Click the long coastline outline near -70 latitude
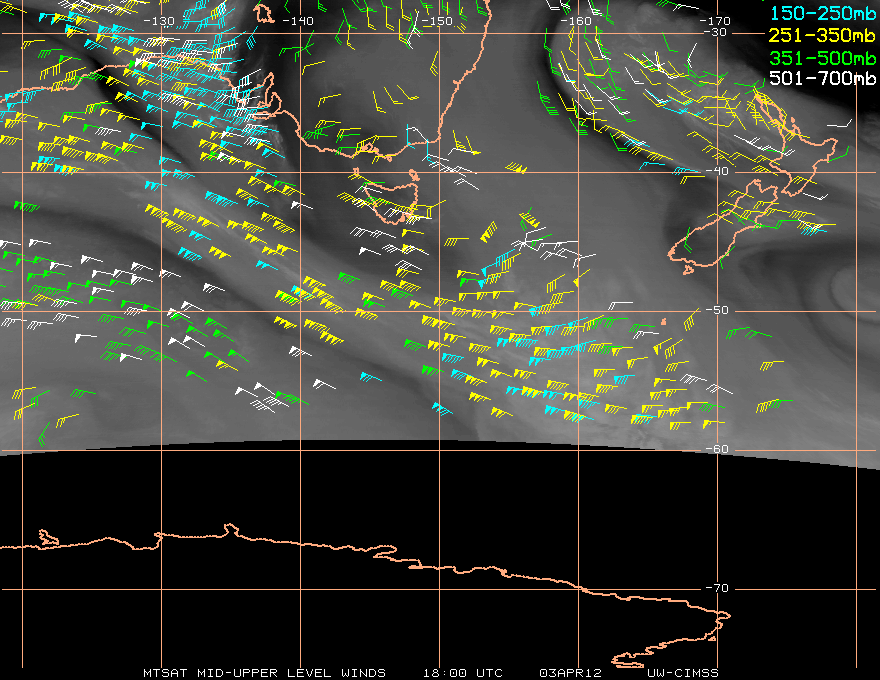Image resolution: width=880 pixels, height=680 pixels. coord(400,560)
